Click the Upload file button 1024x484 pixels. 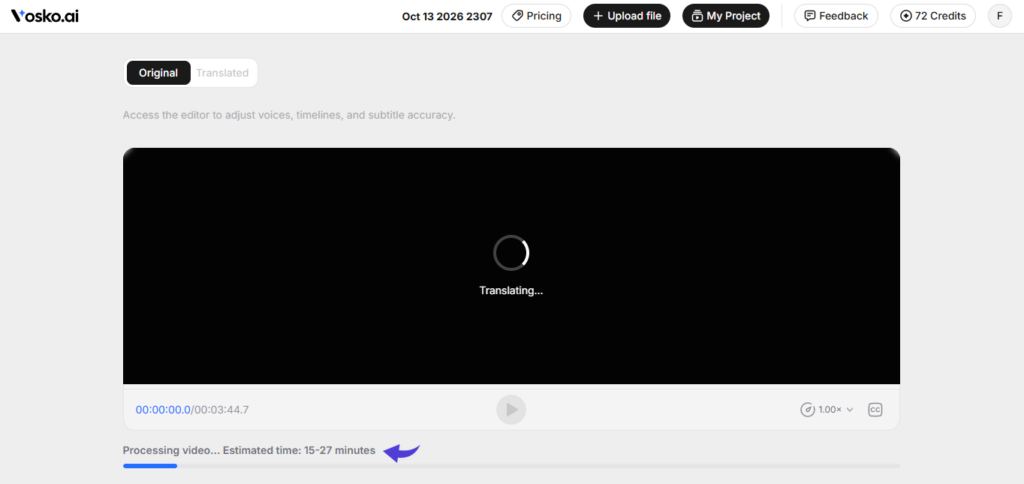pos(626,16)
